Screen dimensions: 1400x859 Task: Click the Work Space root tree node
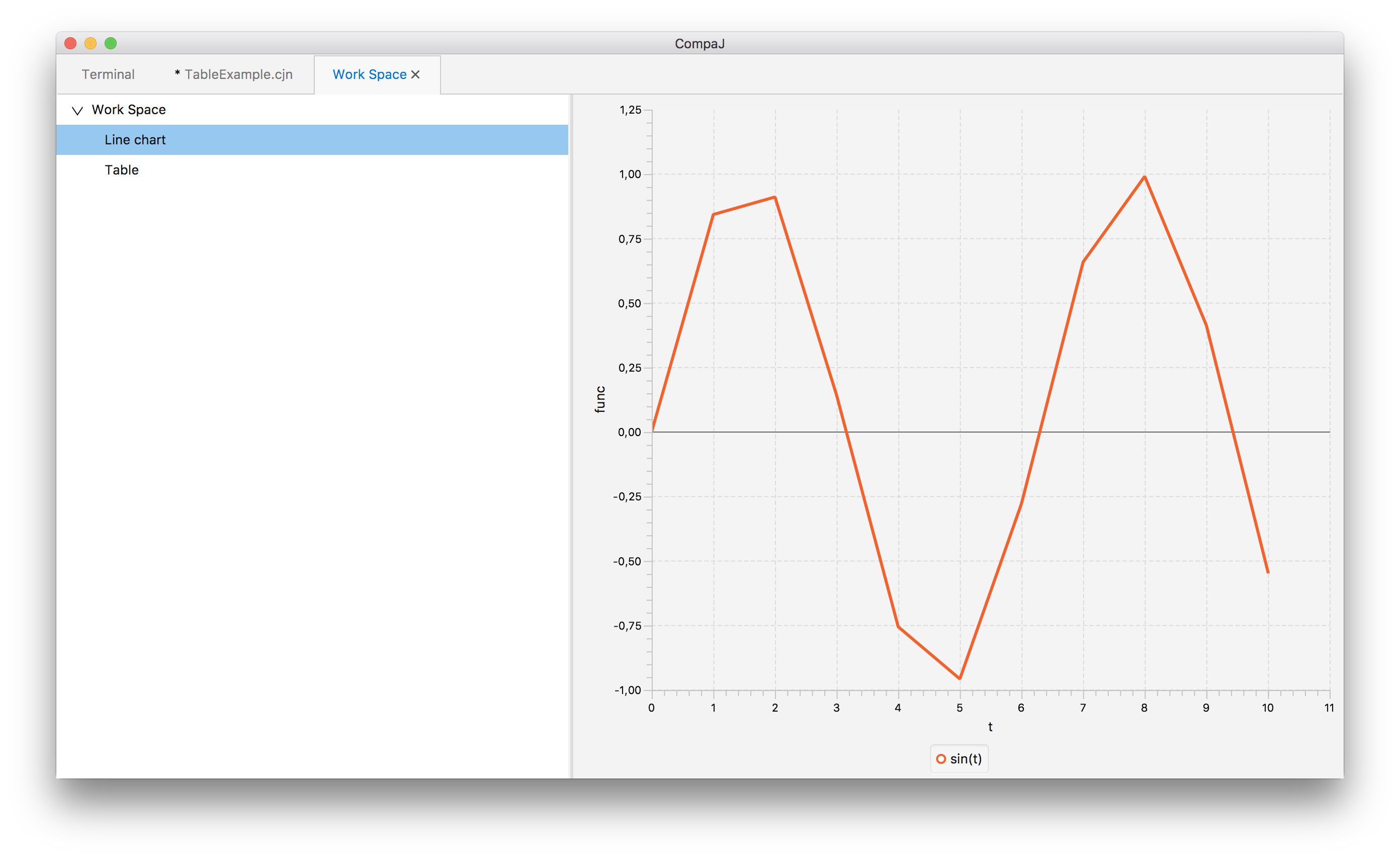[128, 110]
